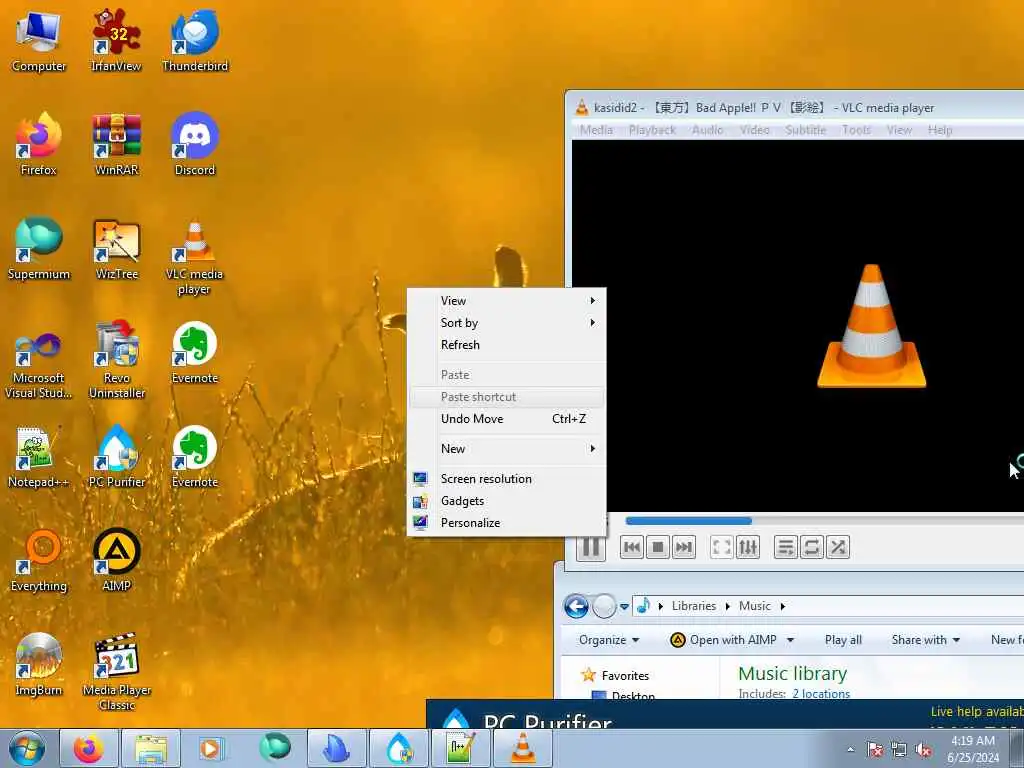The height and width of the screenshot is (768, 1024).
Task: Click Music in the Explorer address bar
Action: point(754,606)
